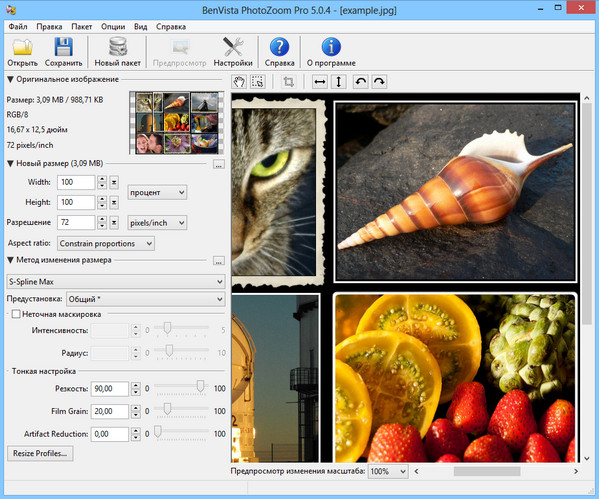Screen dimensions: 599x499
Task: Open the Пакет menu
Action: point(81,27)
